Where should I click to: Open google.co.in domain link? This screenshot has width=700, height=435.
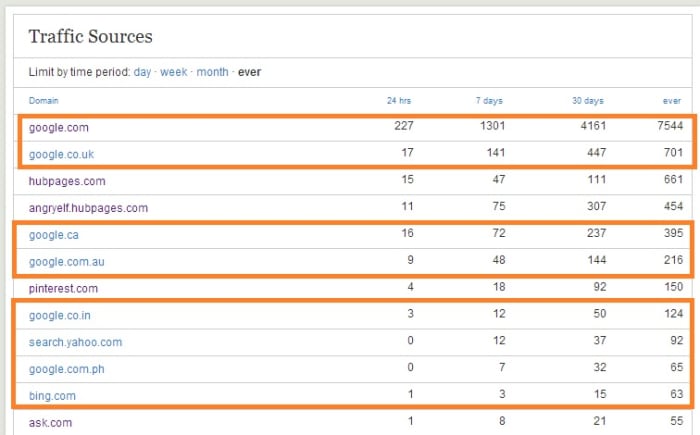coord(60,315)
